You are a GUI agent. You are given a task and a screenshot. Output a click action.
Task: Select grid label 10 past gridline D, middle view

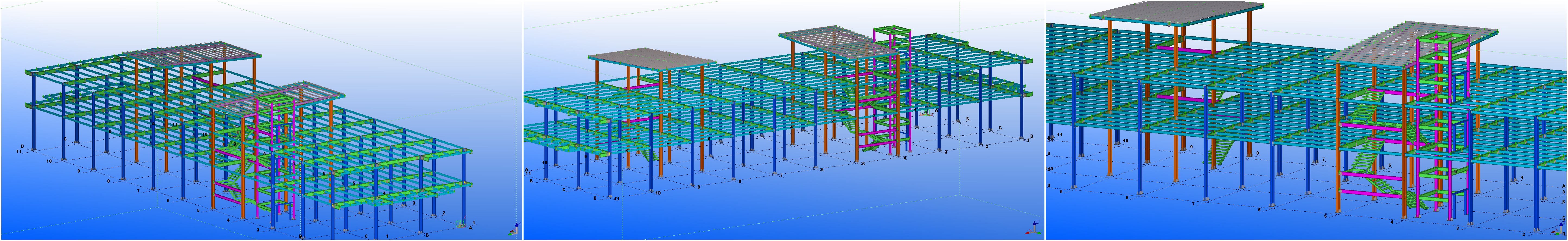[658, 193]
